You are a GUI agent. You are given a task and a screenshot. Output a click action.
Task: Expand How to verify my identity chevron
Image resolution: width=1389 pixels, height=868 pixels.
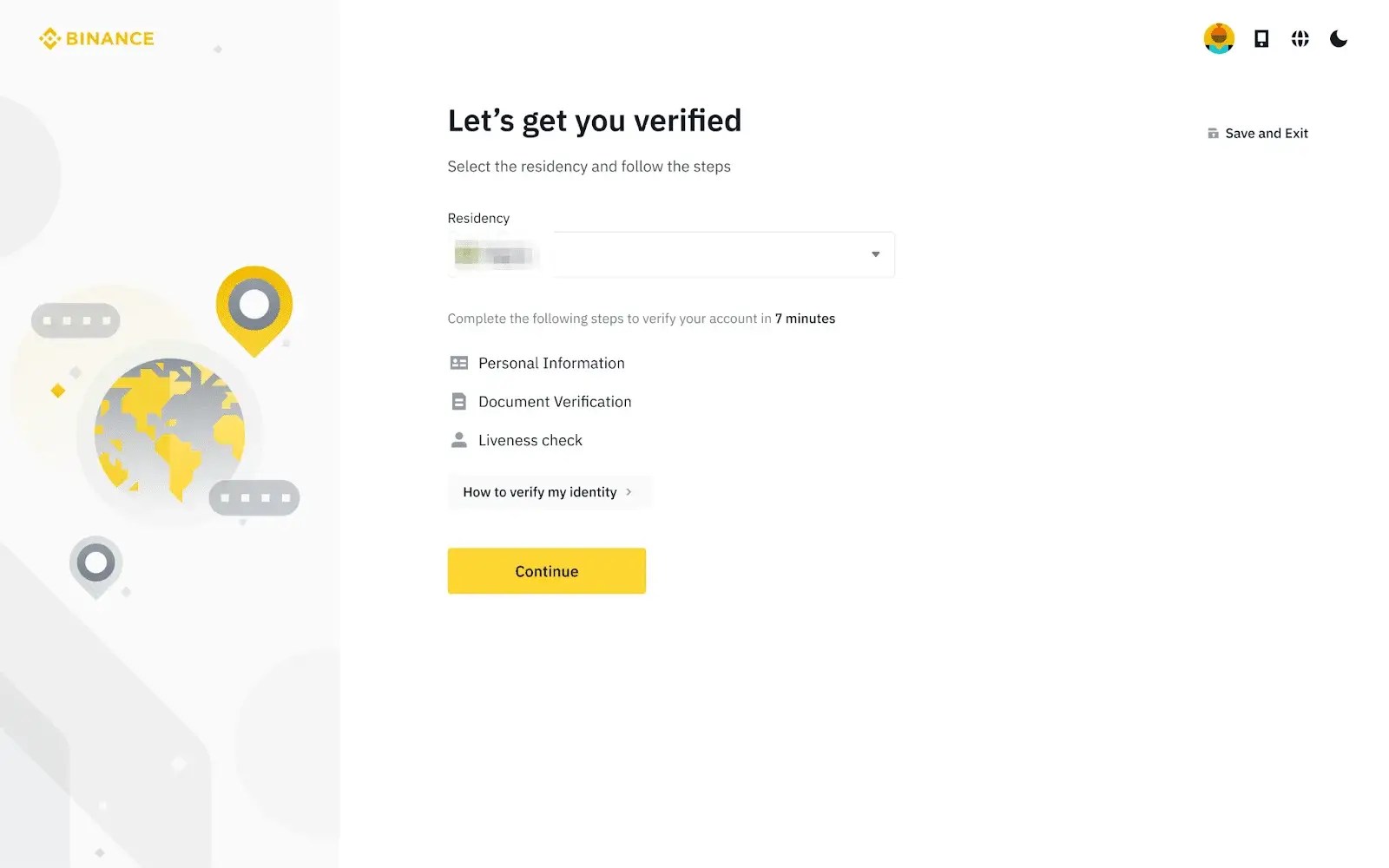point(629,492)
